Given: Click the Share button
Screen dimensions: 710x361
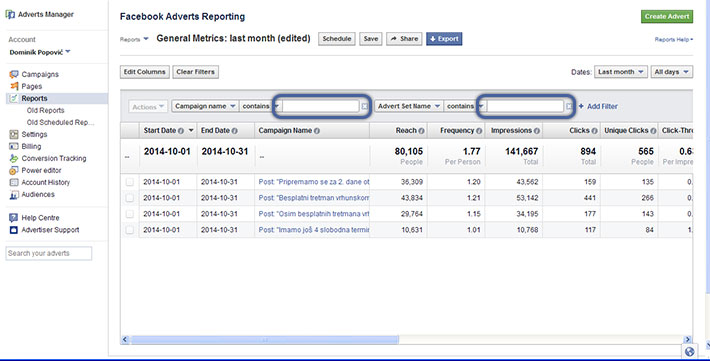Looking at the screenshot, I should point(404,39).
